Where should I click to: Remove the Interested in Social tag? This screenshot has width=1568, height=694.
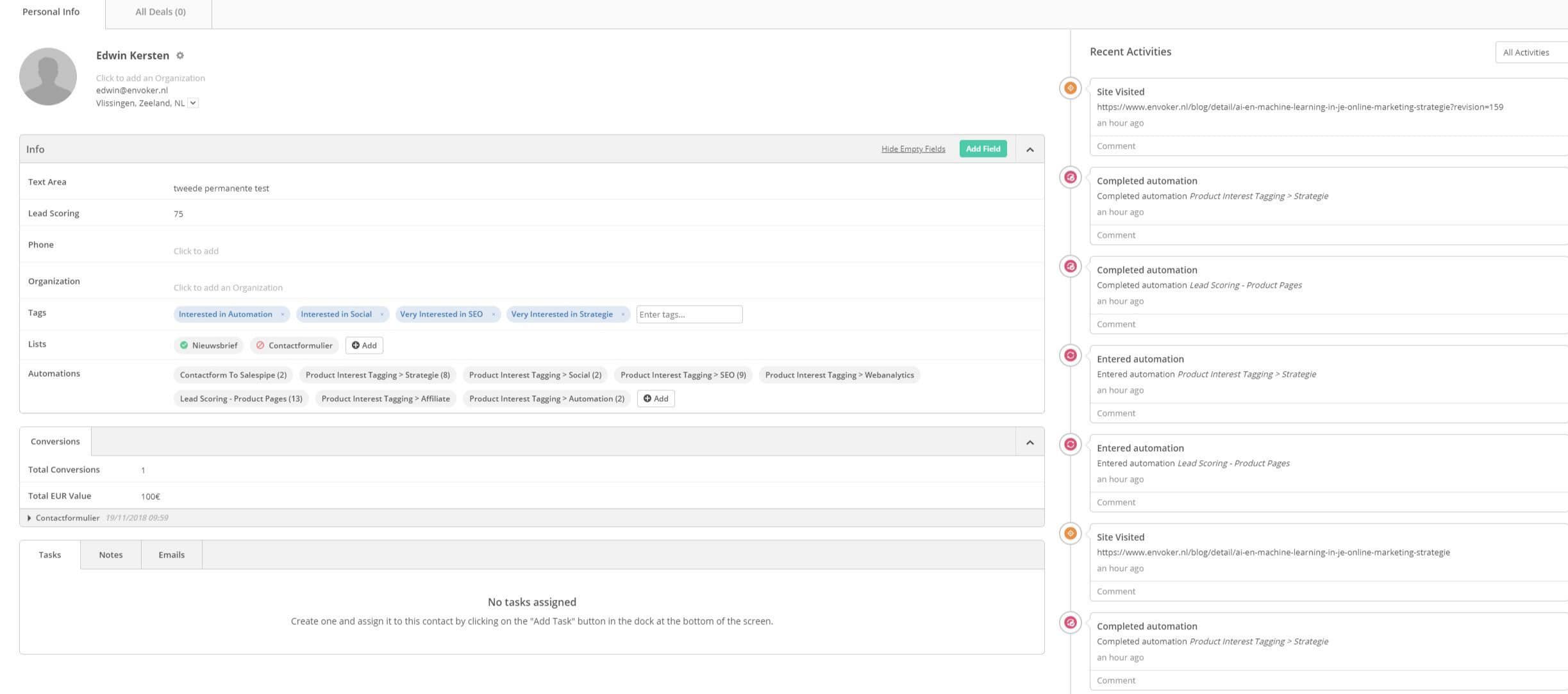pos(381,315)
